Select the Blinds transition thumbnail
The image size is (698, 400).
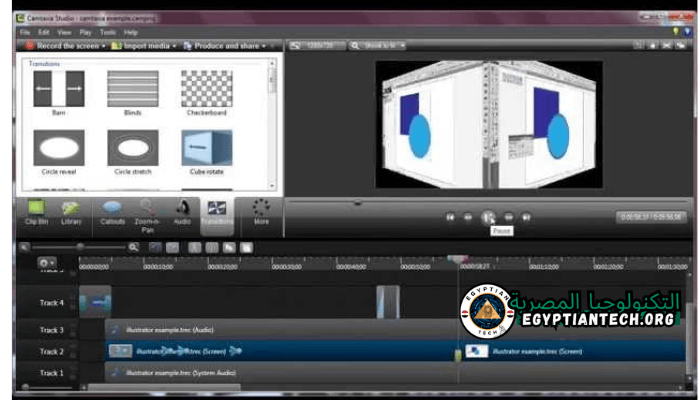click(133, 89)
